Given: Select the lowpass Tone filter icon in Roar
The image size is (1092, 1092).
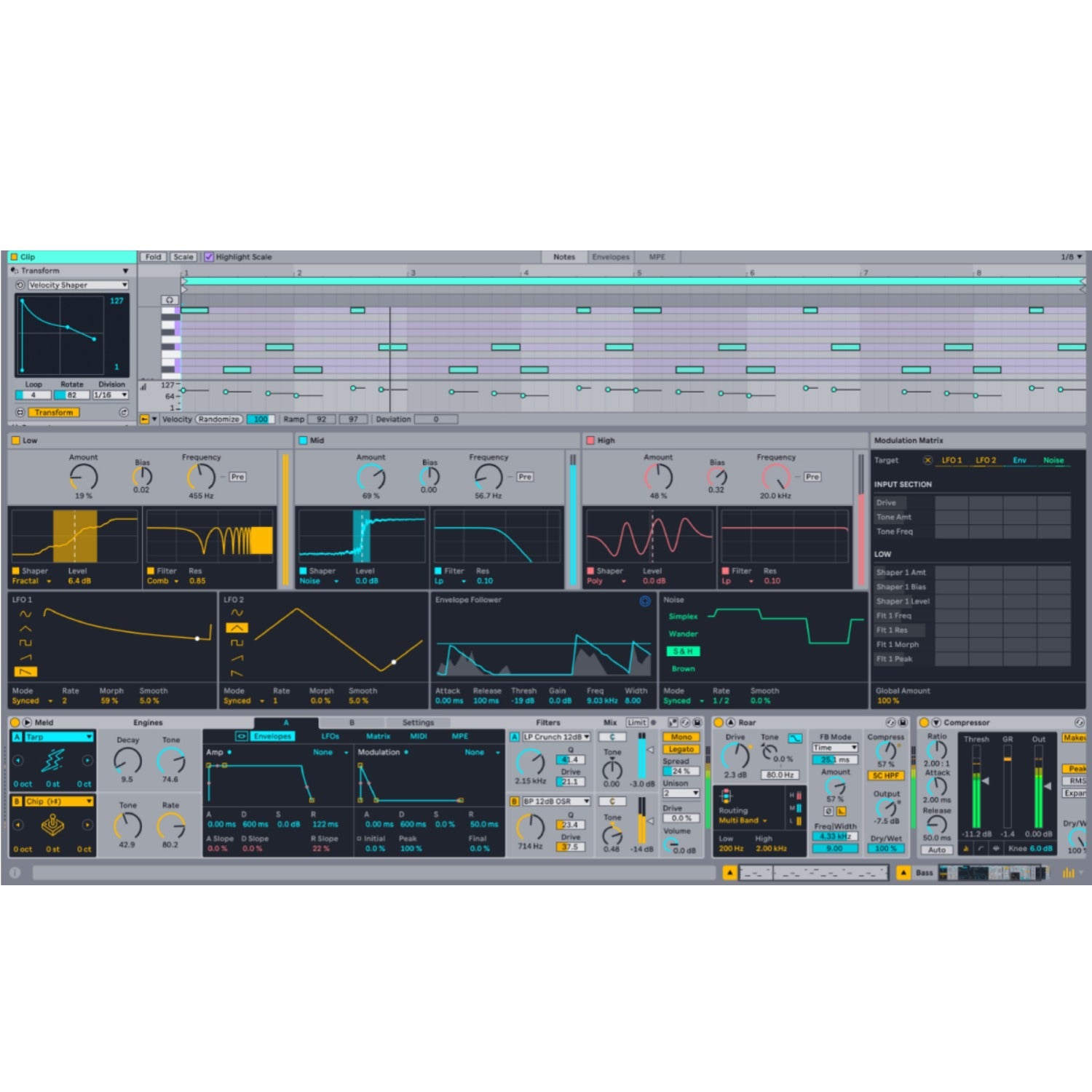Looking at the screenshot, I should 796,738.
